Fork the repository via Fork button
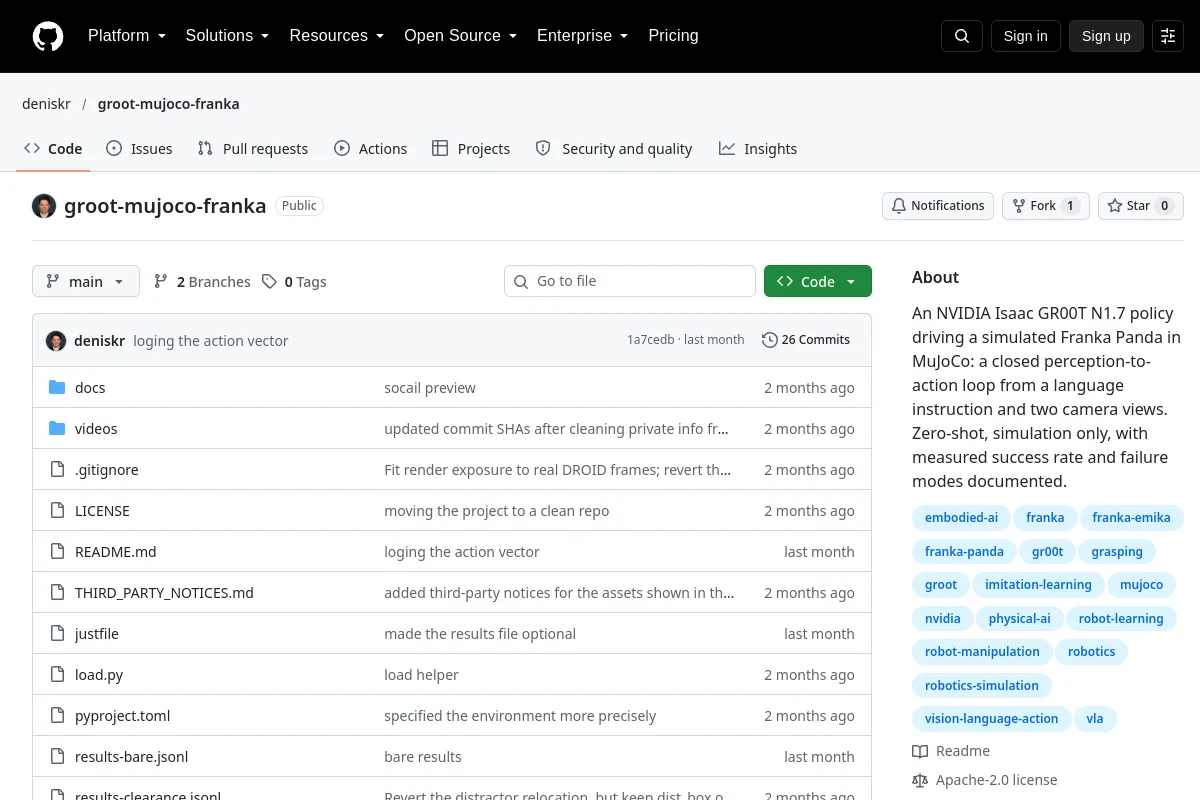The width and height of the screenshot is (1200, 800). (1045, 206)
